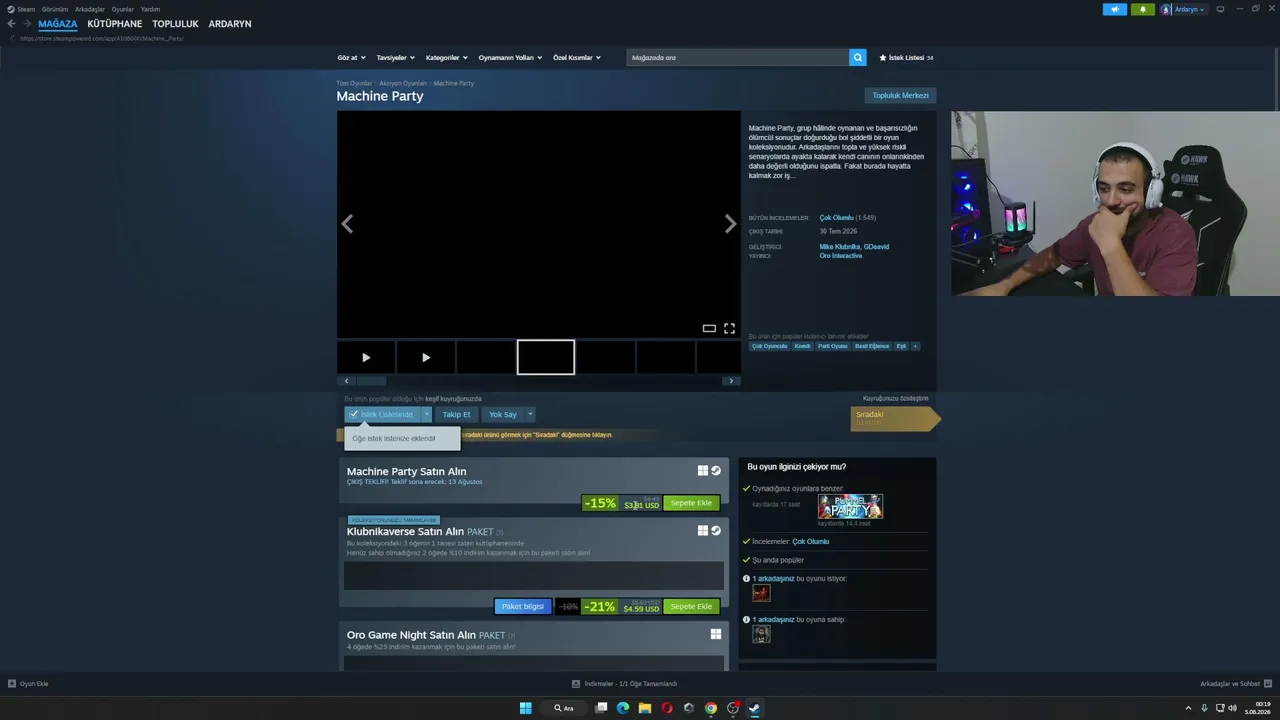Open Microsoft Edge from the taskbar
The width and height of the screenshot is (1280, 720).
(623, 708)
